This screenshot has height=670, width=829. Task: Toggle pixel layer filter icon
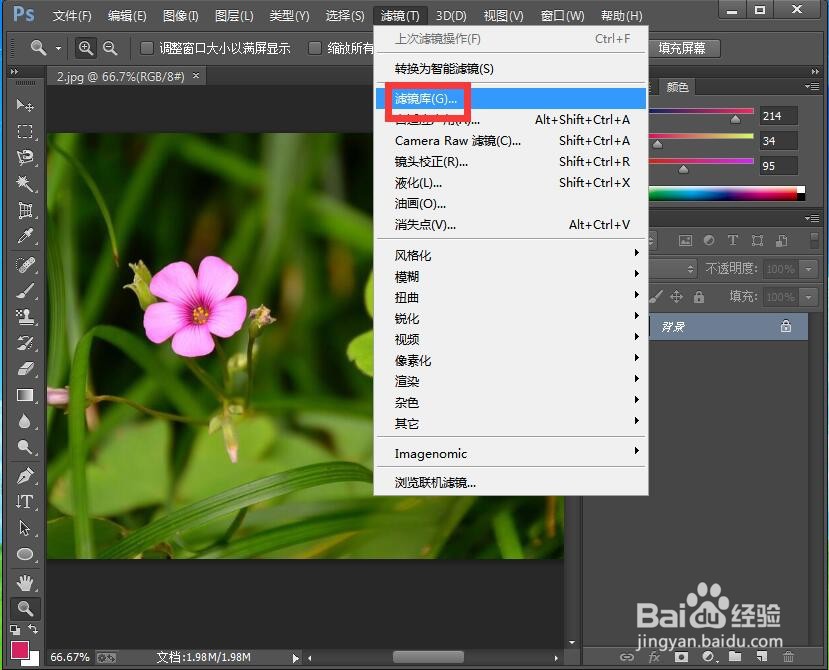685,241
